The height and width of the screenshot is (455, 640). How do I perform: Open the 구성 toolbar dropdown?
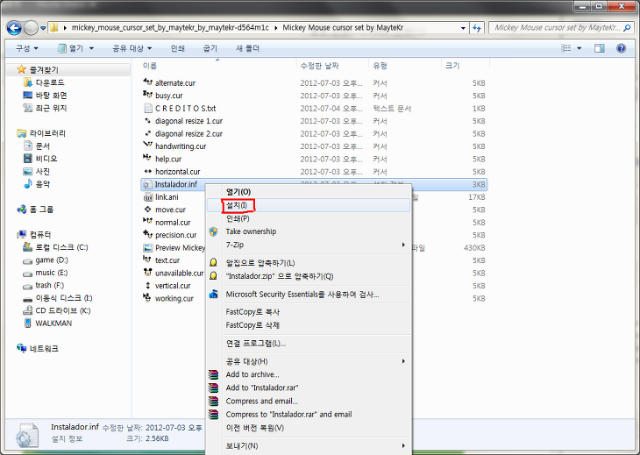(26, 48)
